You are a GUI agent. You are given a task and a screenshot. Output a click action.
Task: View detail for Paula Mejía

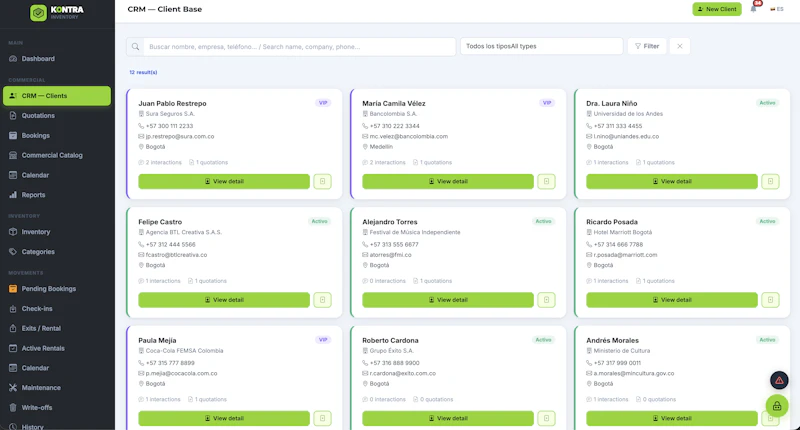point(224,418)
